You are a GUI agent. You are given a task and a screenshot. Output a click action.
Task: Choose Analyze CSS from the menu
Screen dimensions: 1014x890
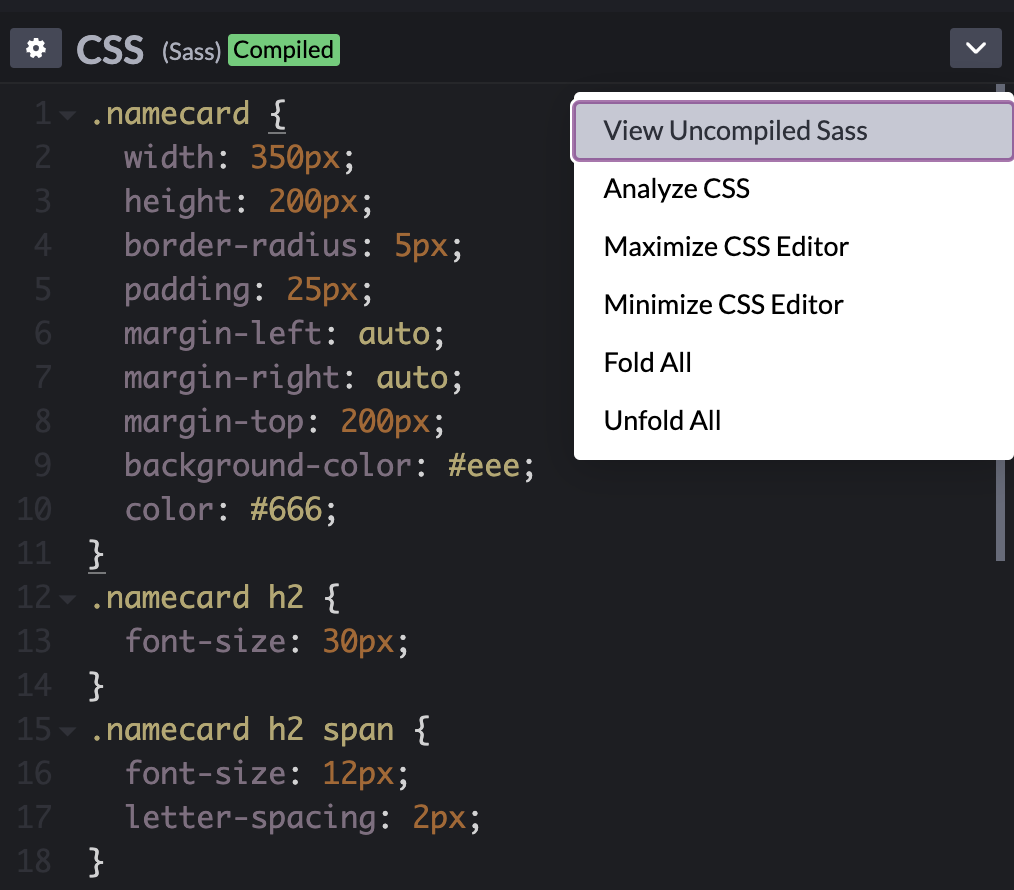point(676,189)
